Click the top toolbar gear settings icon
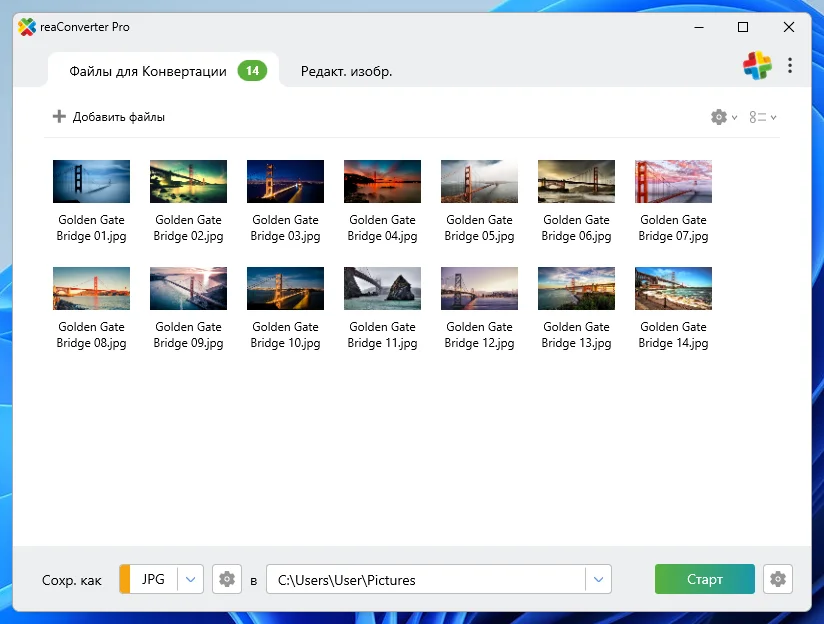This screenshot has height=624, width=824. coord(719,117)
